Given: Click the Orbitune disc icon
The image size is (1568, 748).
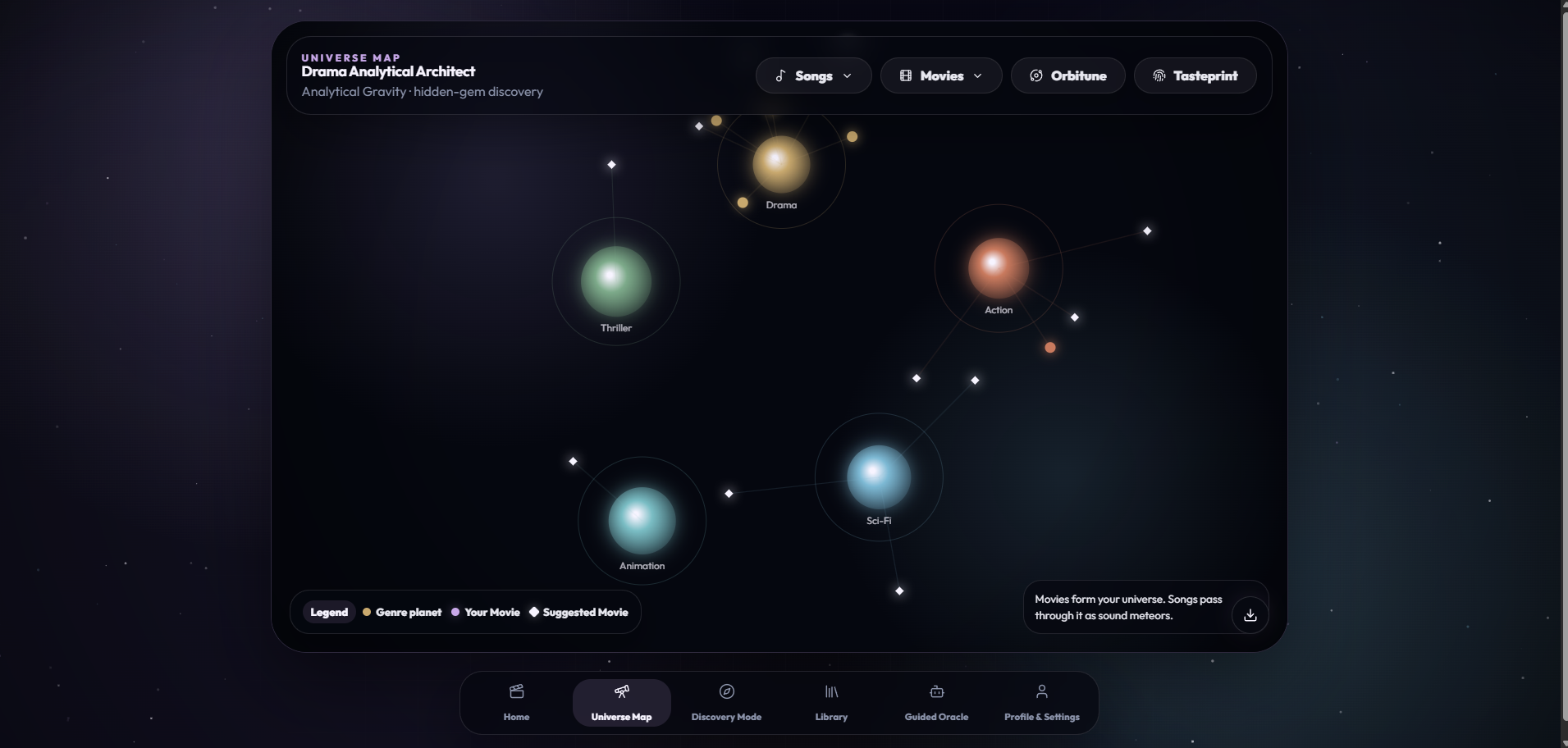Looking at the screenshot, I should 1036,75.
